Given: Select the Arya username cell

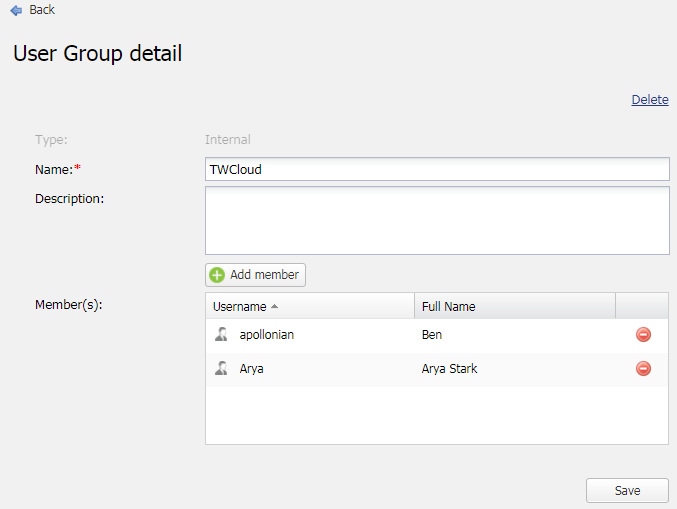Looking at the screenshot, I should (252, 369).
